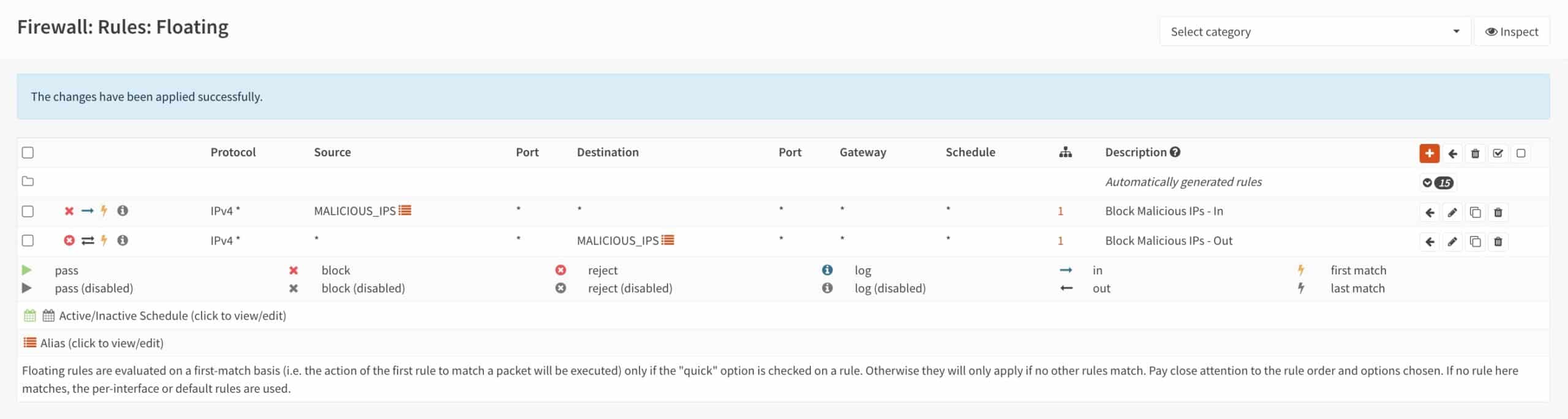Edit the Block Malicious IPs - In rule
Screen dimensions: 1568x419
point(1452,213)
